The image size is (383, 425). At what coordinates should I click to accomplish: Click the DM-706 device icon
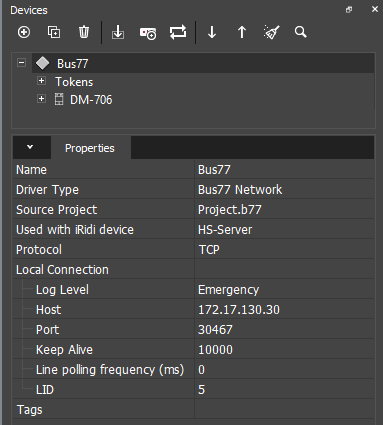(59, 100)
